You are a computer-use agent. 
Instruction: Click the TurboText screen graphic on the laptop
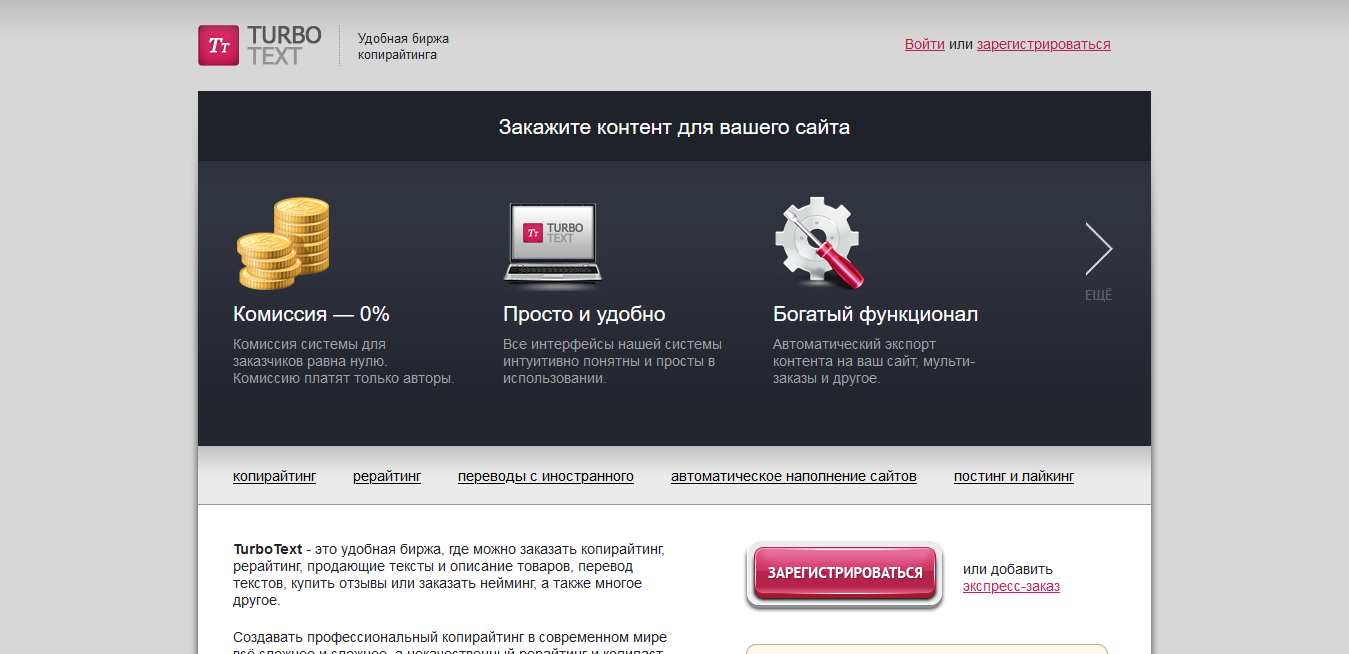tap(551, 233)
